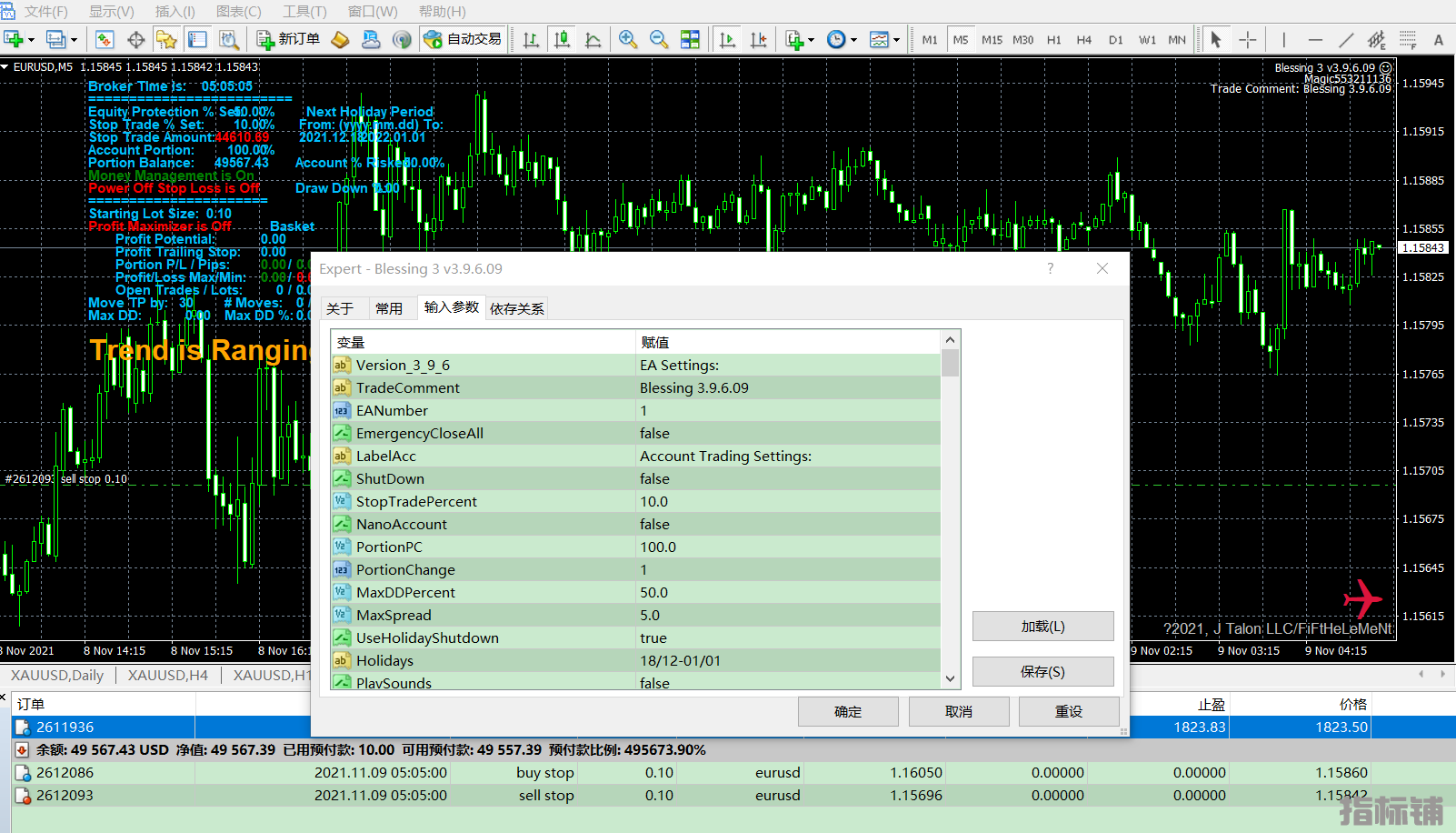
Task: Switch to the 常用 tab in dialog
Action: click(389, 308)
